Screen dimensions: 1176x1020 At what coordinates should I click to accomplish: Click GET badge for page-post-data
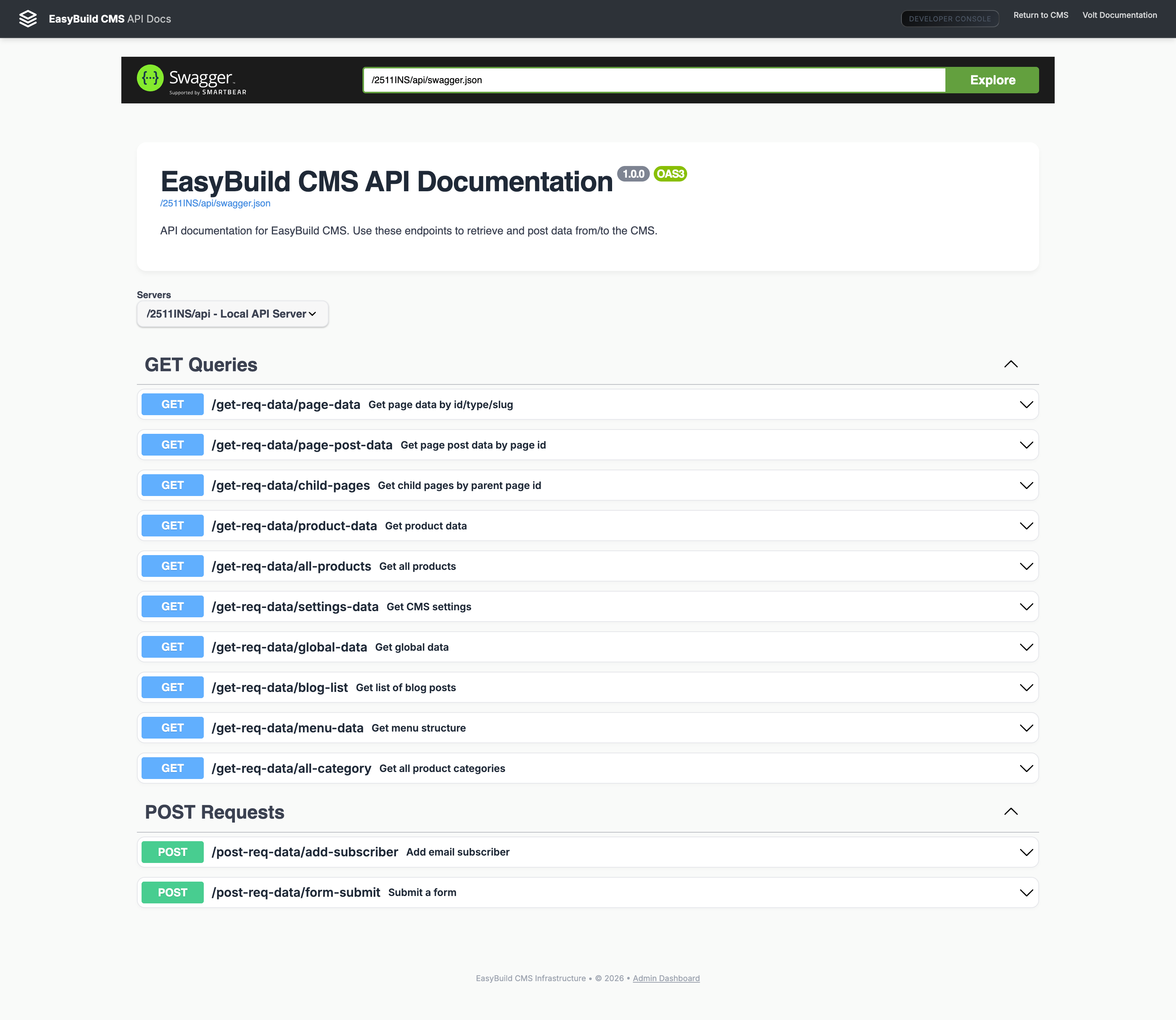click(173, 445)
